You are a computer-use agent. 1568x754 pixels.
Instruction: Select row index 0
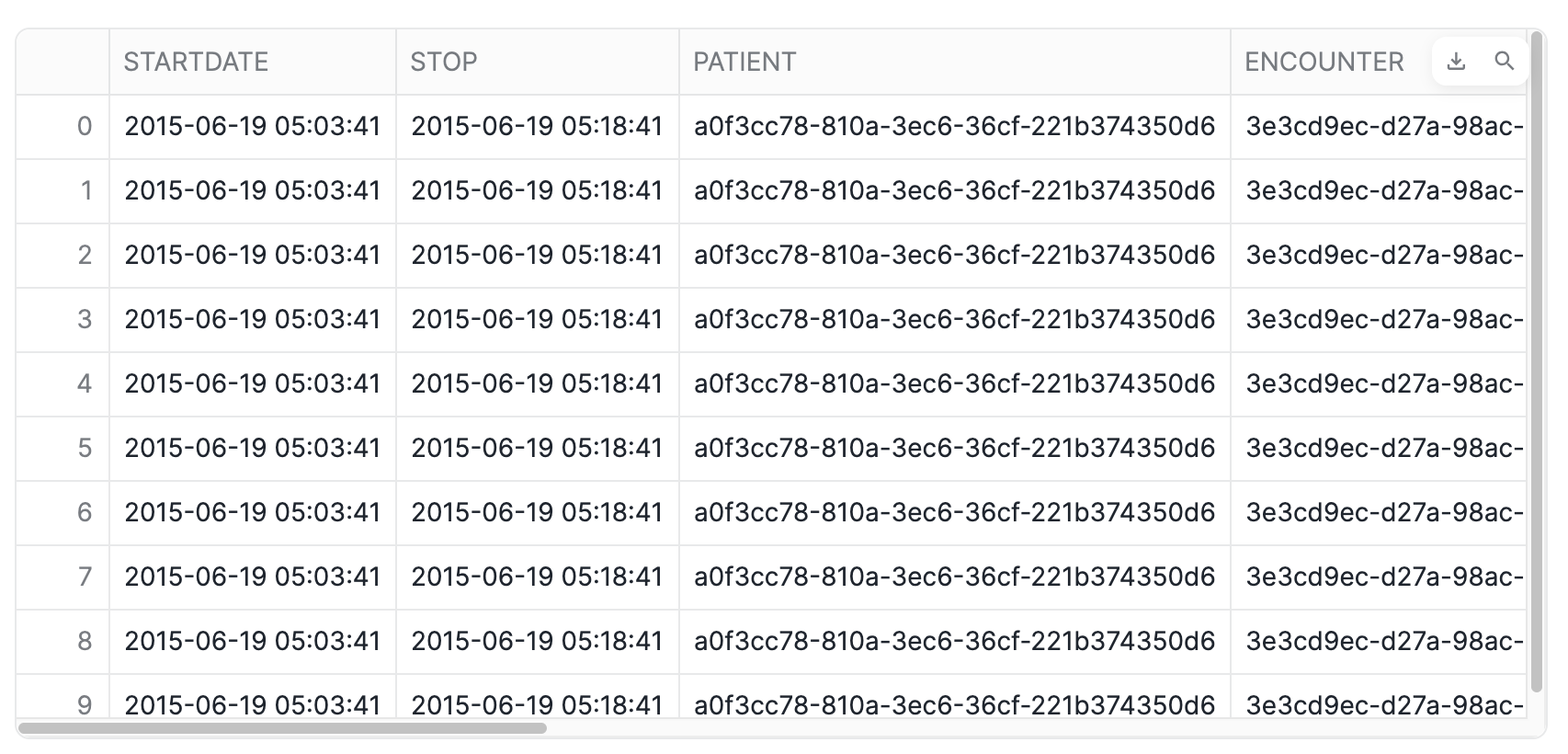point(62,127)
